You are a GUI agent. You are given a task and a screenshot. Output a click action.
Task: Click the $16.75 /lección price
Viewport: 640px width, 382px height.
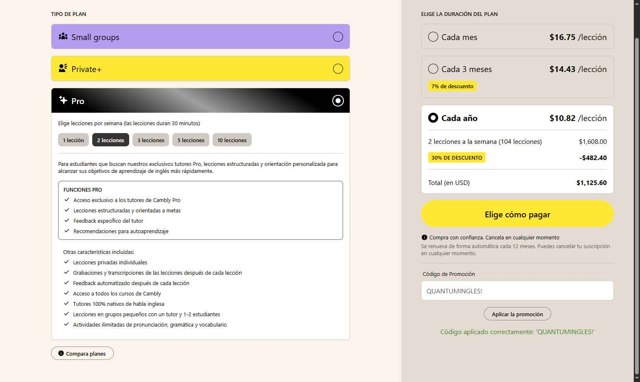coord(578,37)
